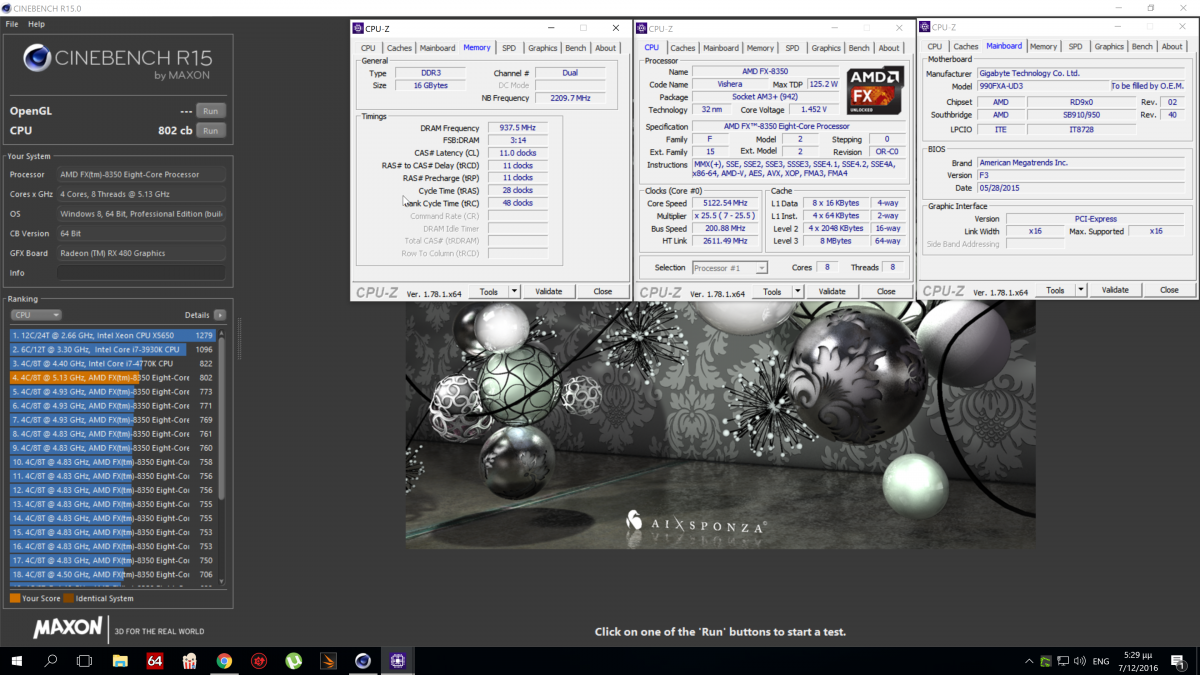Click the DRAM Frequency value 937.5 MHz

(x=517, y=128)
